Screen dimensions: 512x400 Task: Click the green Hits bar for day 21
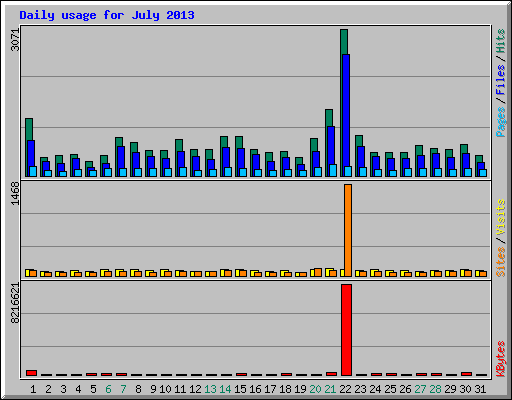(329, 117)
